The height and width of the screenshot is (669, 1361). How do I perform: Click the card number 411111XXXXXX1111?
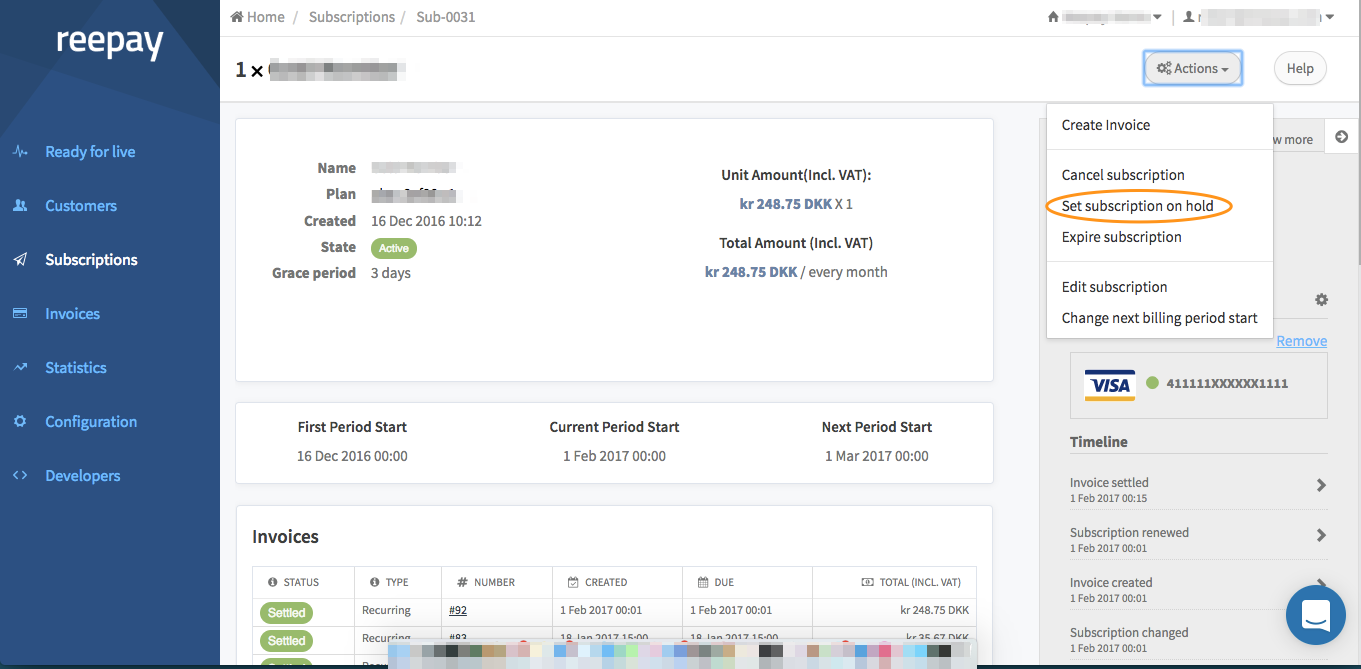click(x=1227, y=384)
